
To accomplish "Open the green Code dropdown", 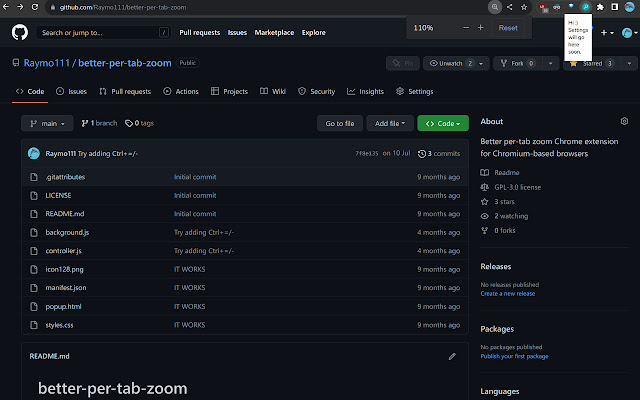I will pos(443,123).
